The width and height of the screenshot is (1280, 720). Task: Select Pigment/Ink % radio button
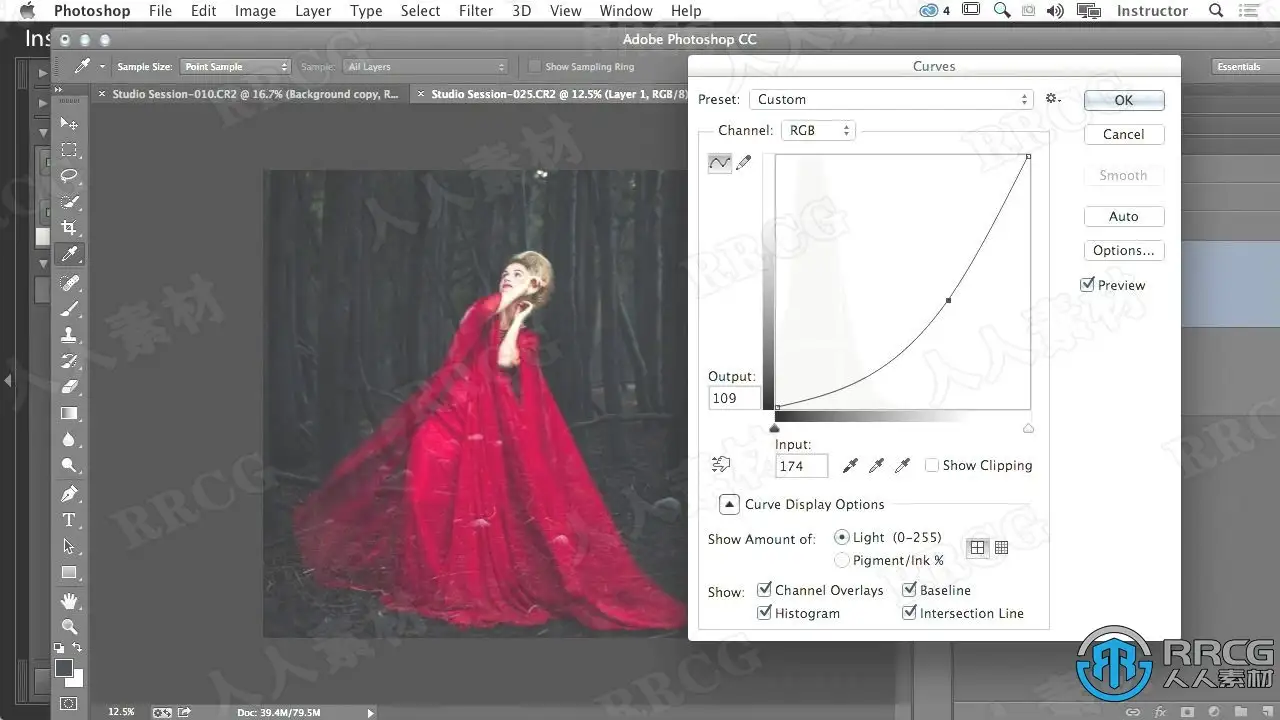[x=842, y=560]
